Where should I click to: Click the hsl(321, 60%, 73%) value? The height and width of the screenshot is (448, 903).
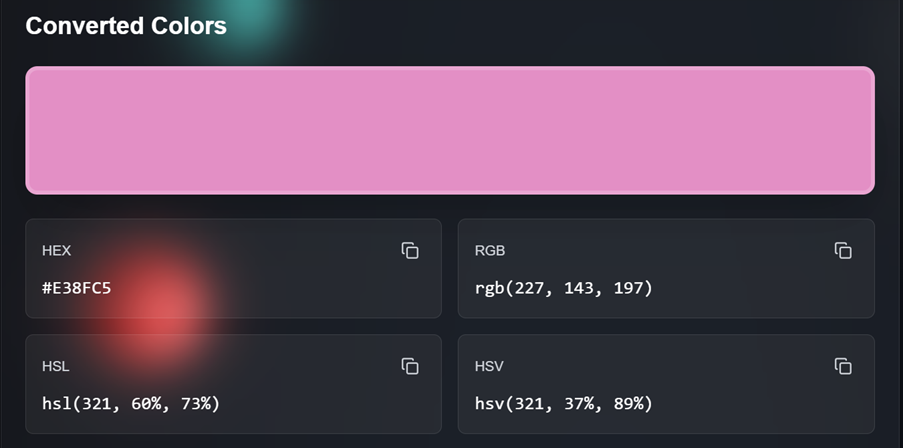pos(131,404)
